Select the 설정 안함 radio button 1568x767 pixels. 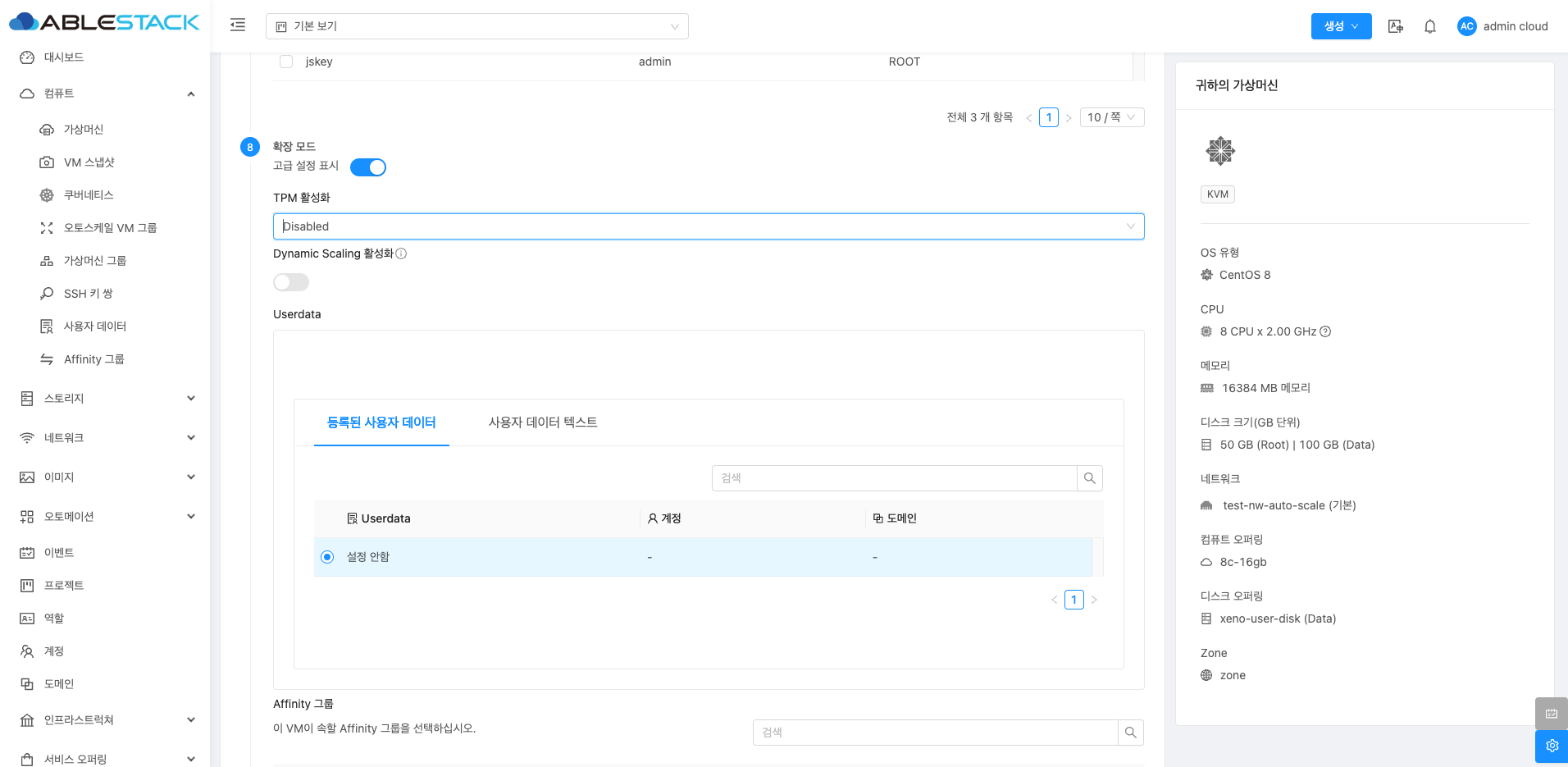pyautogui.click(x=327, y=557)
